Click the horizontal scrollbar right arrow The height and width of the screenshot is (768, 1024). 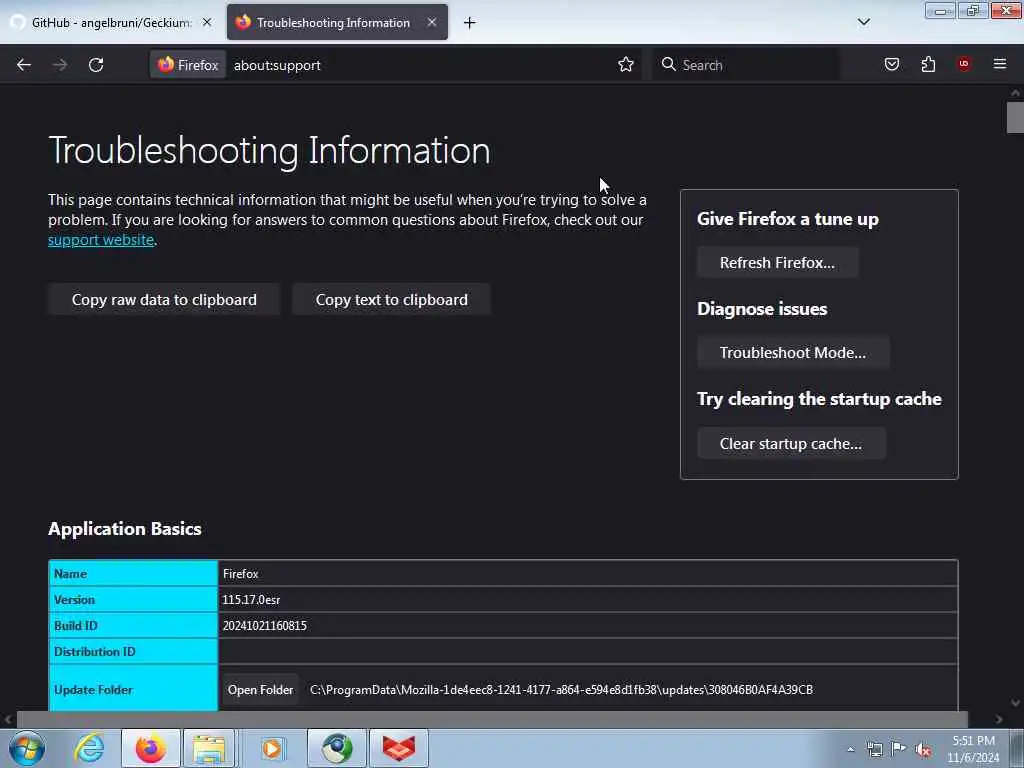(999, 719)
